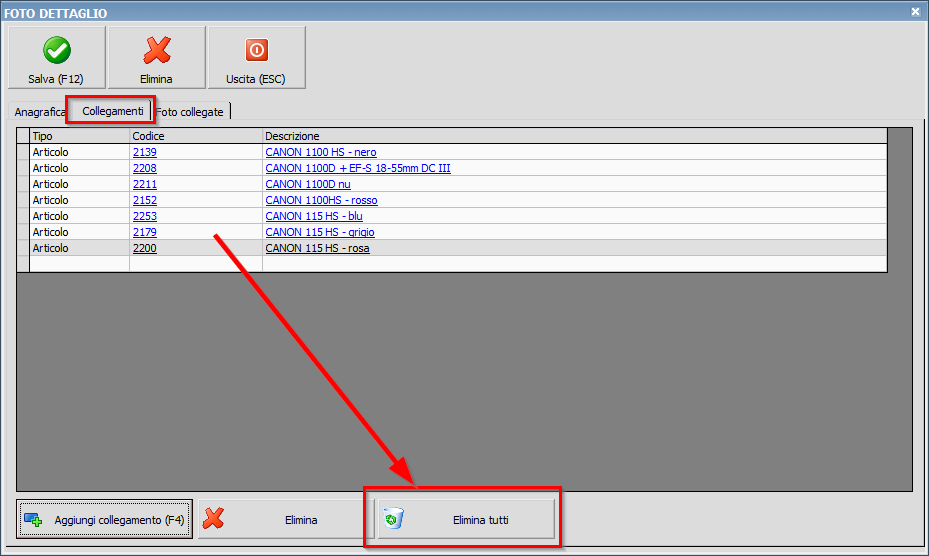Open code link 2253
The width and height of the screenshot is (929, 556).
click(x=145, y=216)
